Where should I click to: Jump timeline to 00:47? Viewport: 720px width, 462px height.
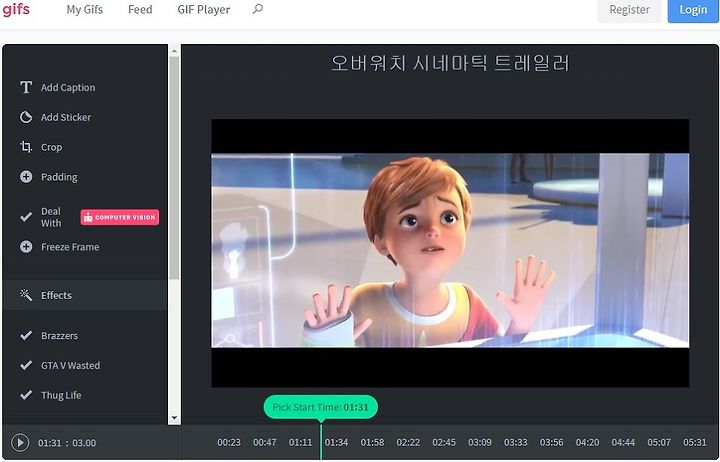click(x=264, y=443)
